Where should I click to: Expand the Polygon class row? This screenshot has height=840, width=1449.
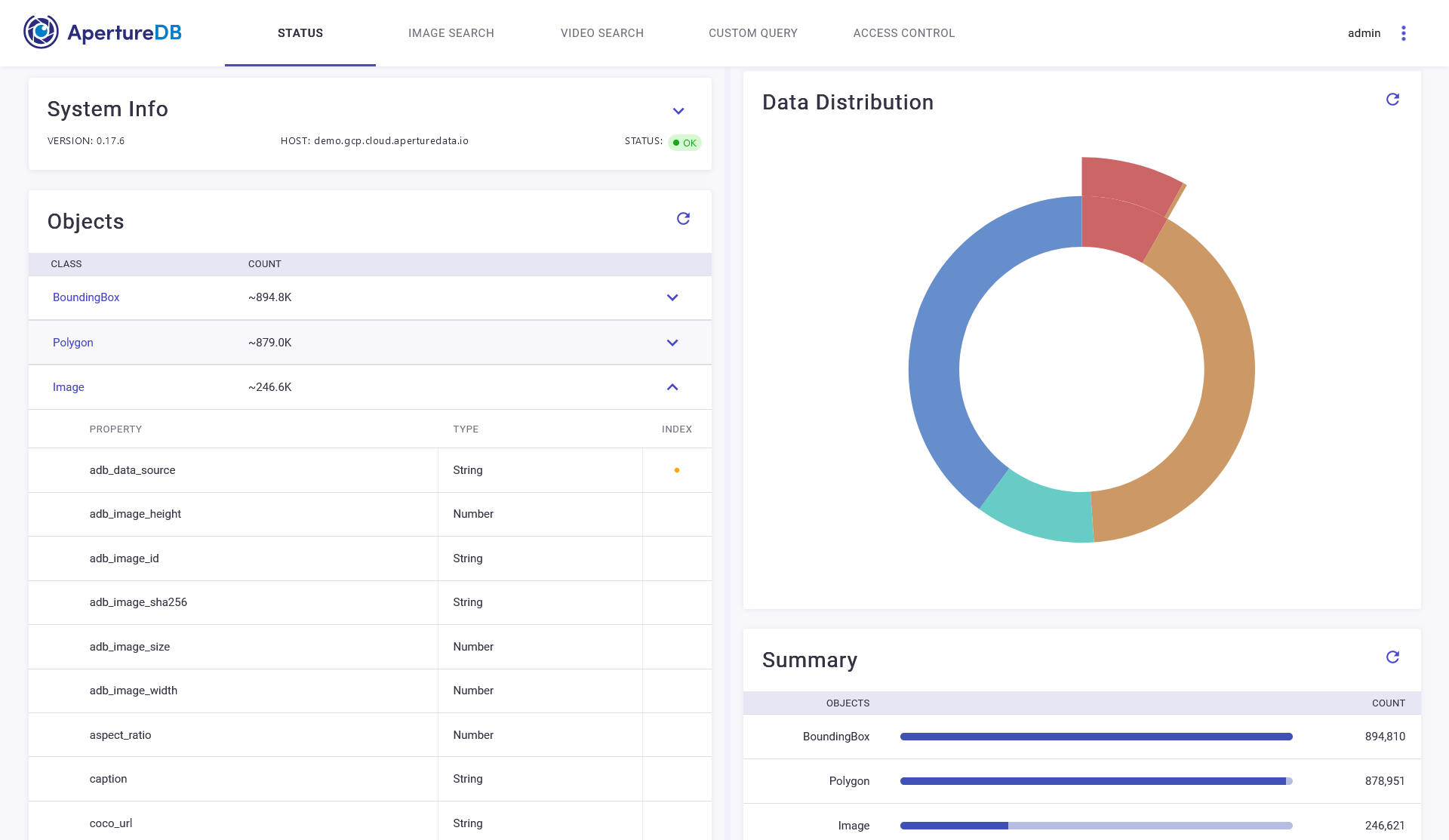pos(672,343)
